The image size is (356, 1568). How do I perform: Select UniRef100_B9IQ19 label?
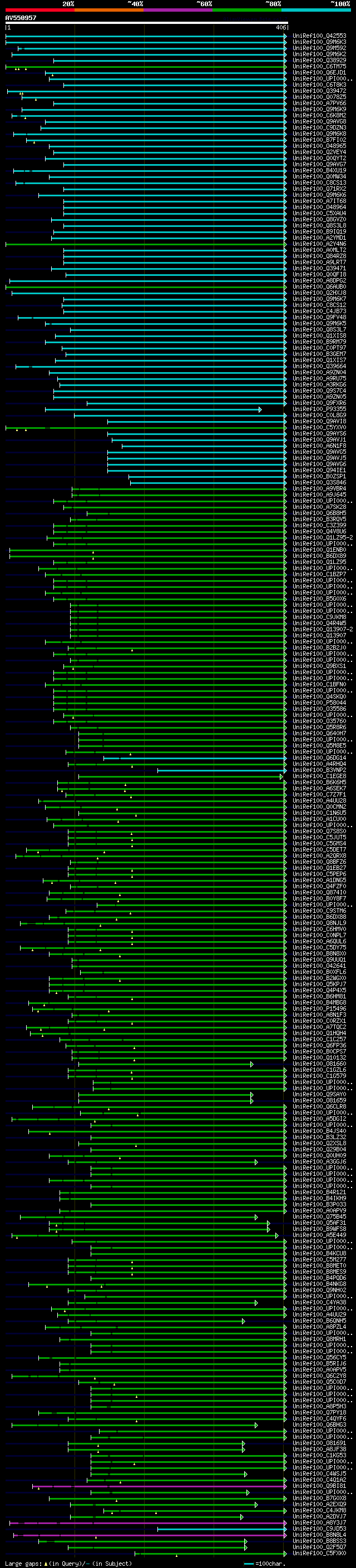(319, 232)
